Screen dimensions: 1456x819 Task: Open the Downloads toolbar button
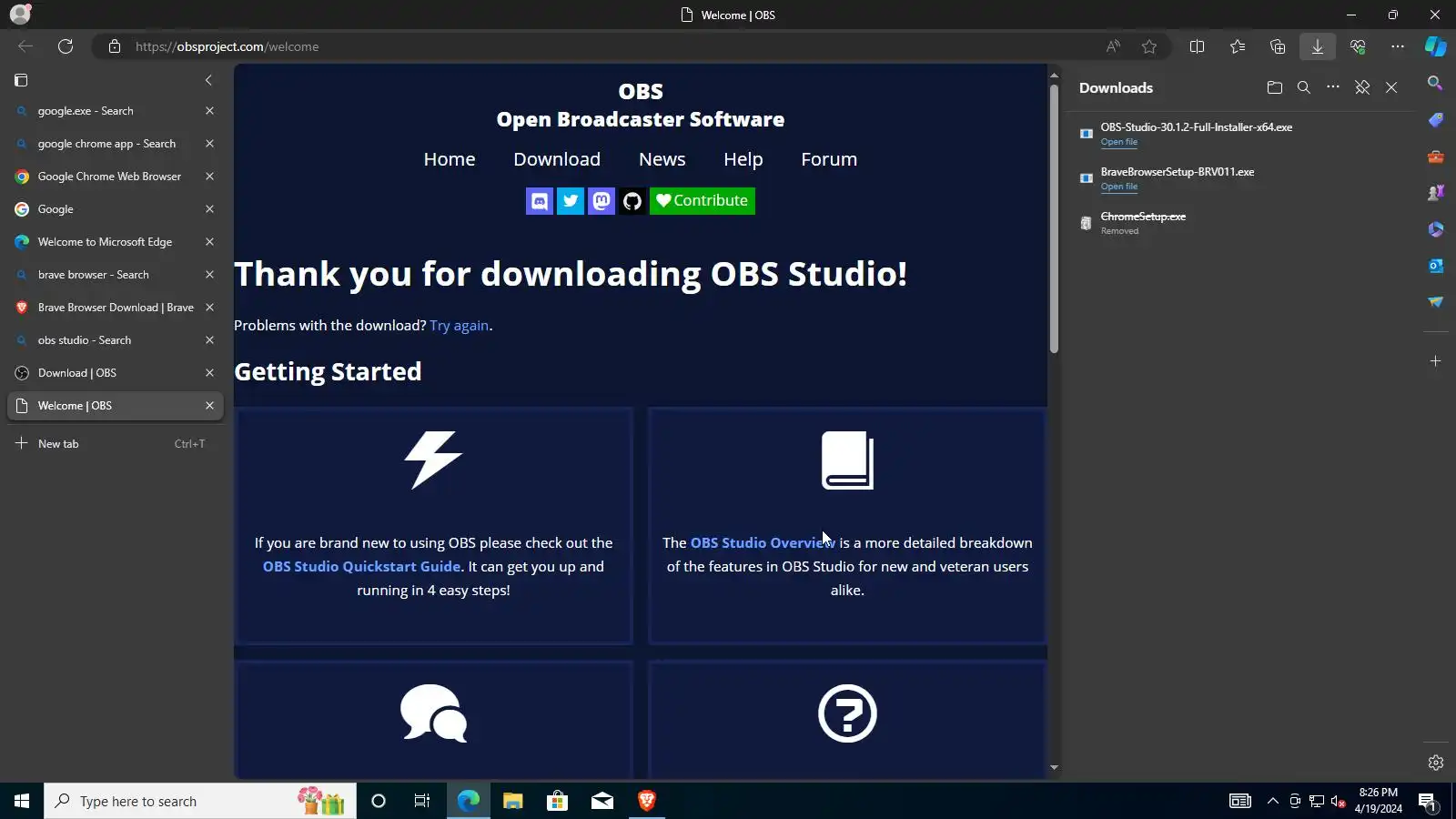point(1318,46)
